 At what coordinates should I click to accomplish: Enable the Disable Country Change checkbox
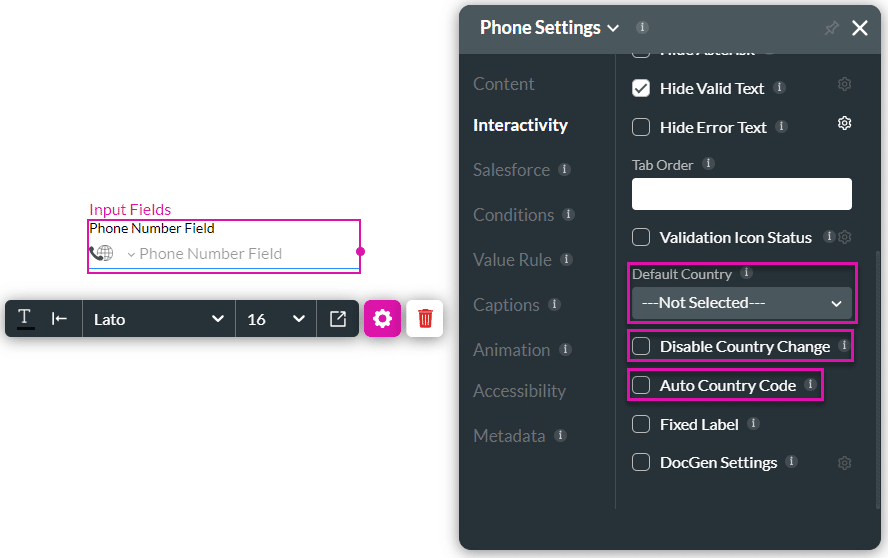pos(641,347)
